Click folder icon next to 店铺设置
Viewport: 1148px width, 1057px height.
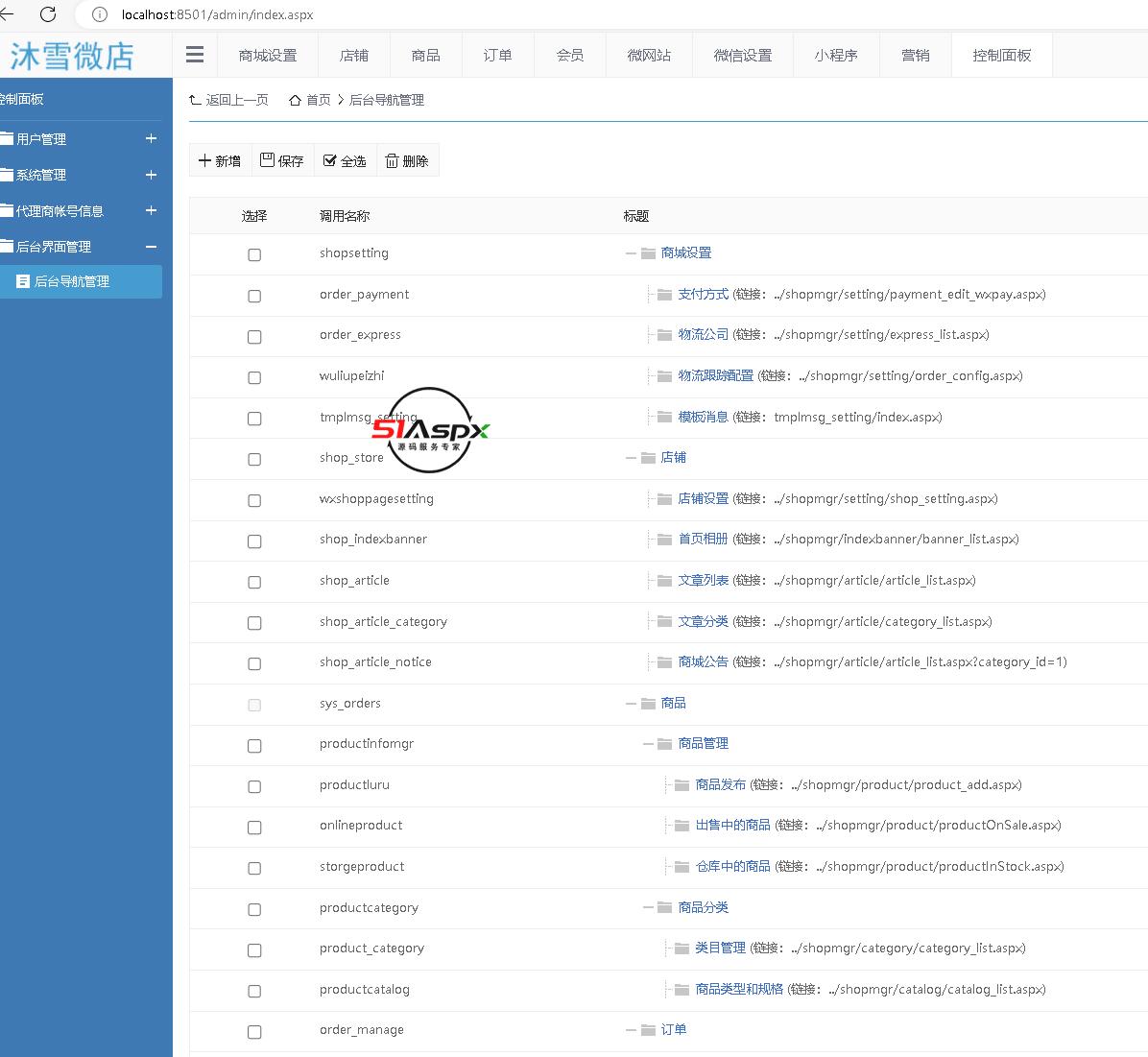click(665, 499)
